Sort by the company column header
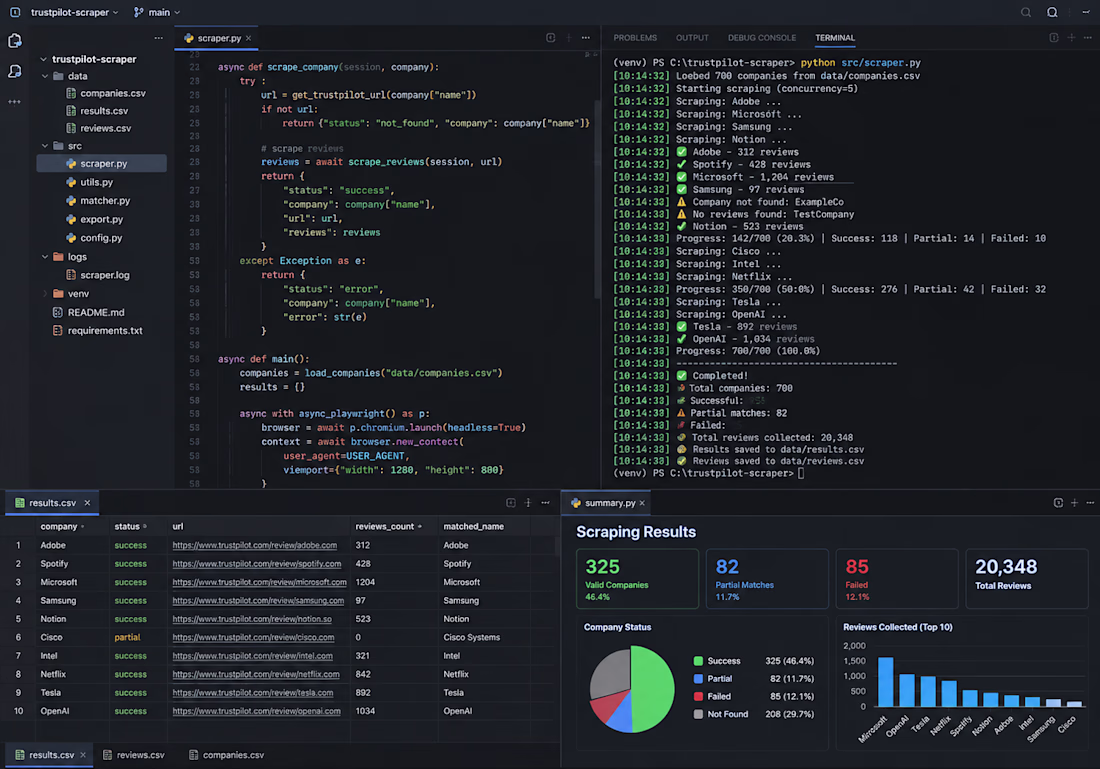This screenshot has height=769, width=1100. (62, 526)
